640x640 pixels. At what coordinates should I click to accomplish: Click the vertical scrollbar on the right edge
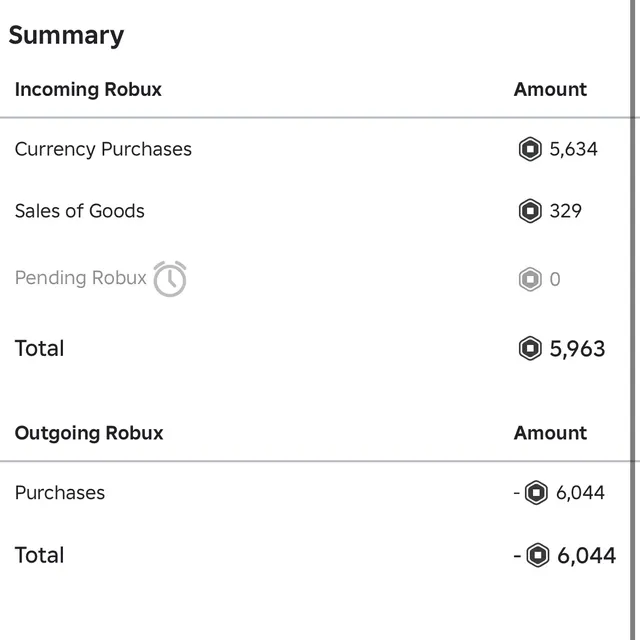[x=633, y=320]
